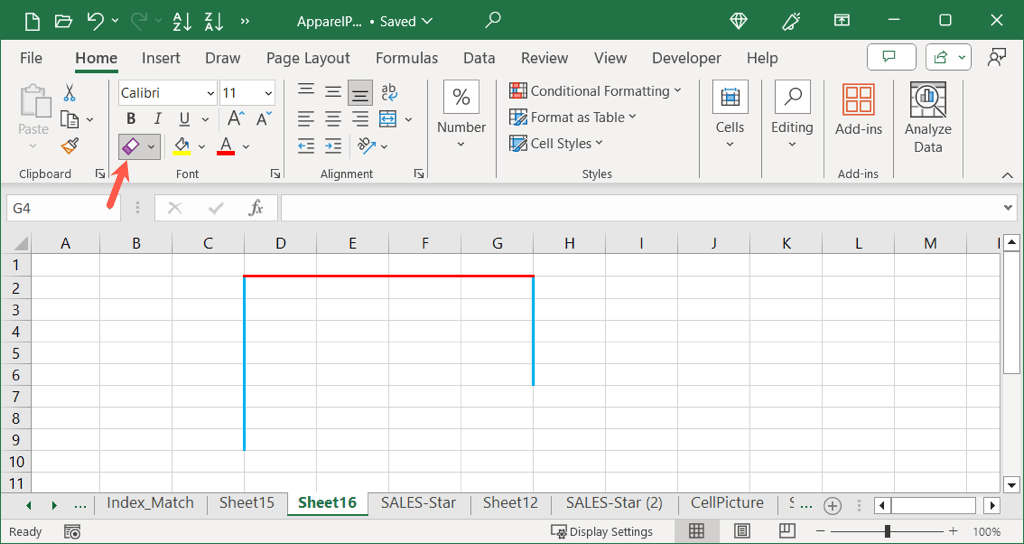Open the Calibri font name dropdown
Image resolution: width=1024 pixels, height=544 pixels.
[x=168, y=93]
